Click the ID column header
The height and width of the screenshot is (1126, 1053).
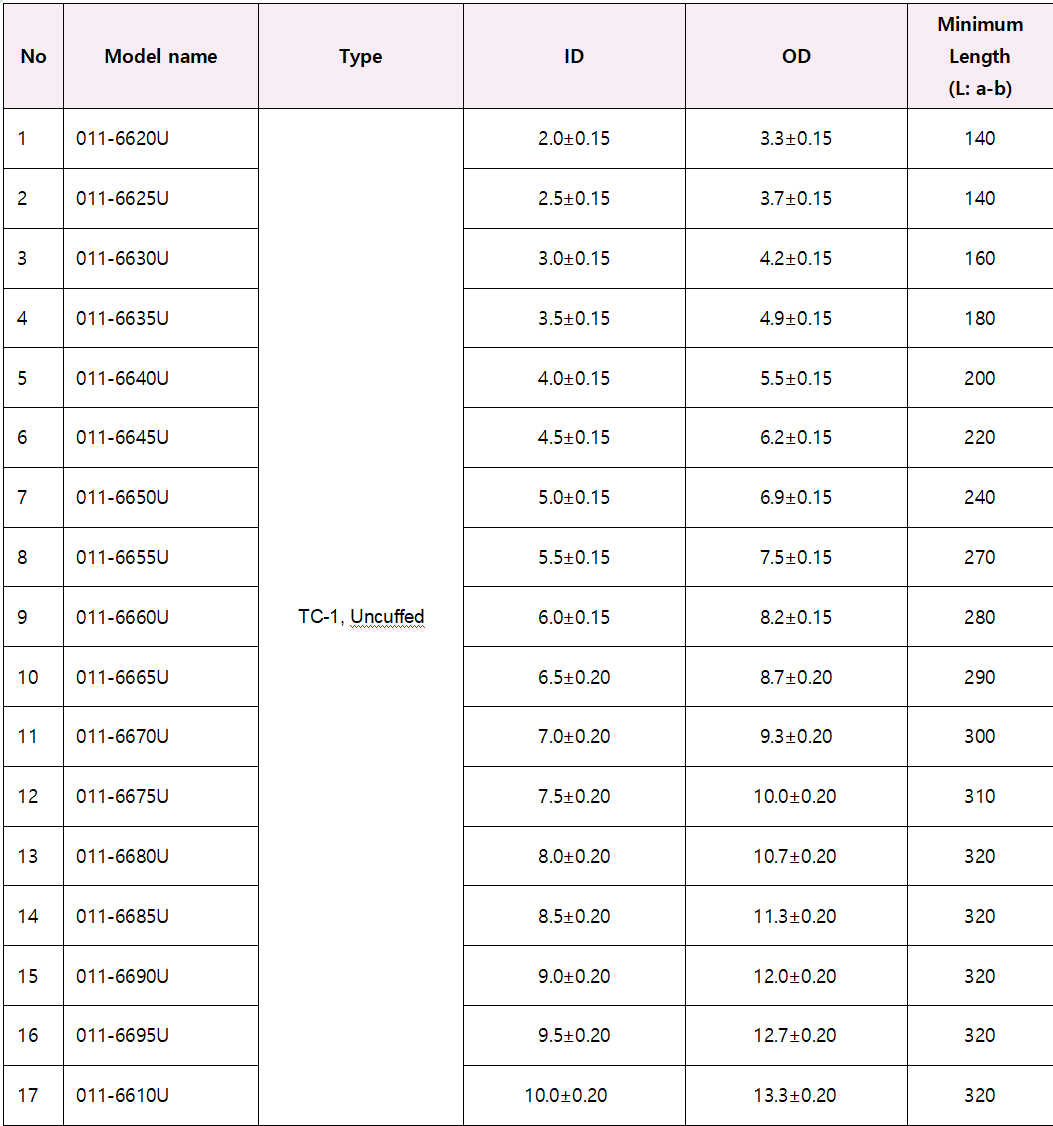coord(574,57)
